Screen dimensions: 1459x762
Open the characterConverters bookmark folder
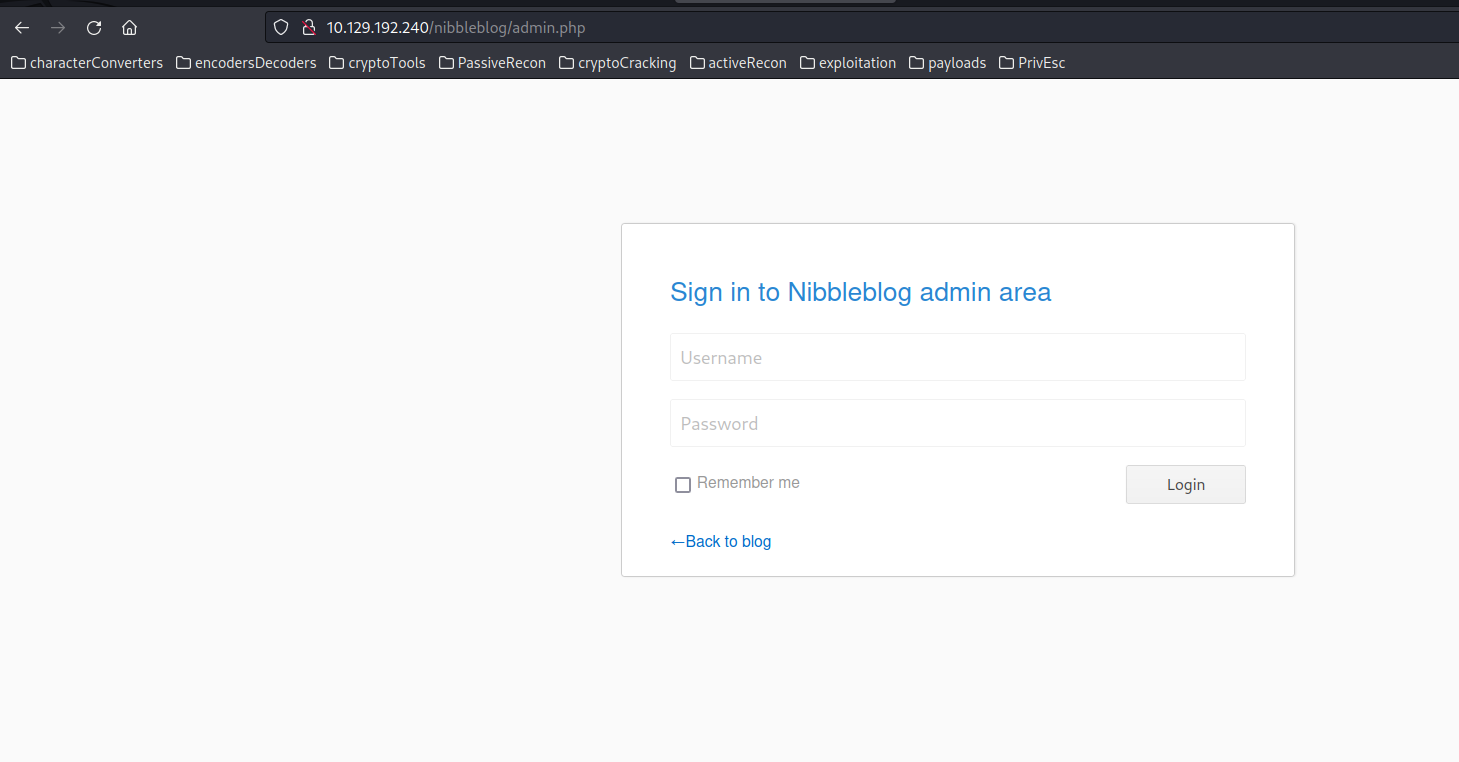(87, 63)
